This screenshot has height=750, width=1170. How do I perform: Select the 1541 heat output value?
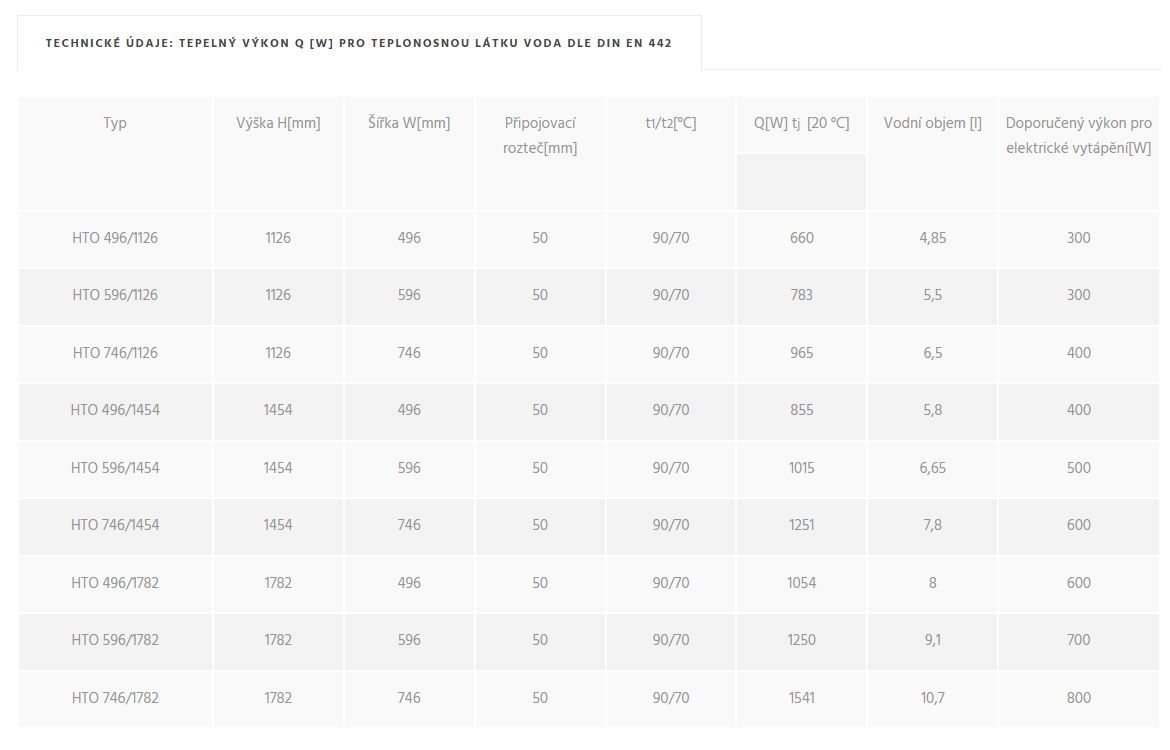tap(801, 698)
